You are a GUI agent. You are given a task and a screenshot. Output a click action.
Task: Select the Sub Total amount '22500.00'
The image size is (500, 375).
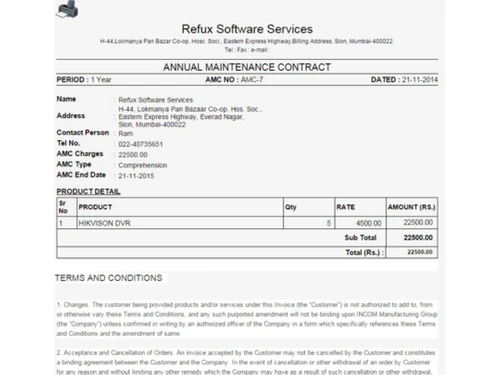pyautogui.click(x=418, y=238)
